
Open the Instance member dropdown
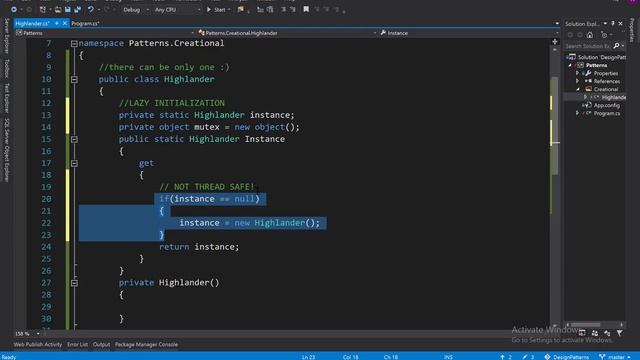coord(469,33)
